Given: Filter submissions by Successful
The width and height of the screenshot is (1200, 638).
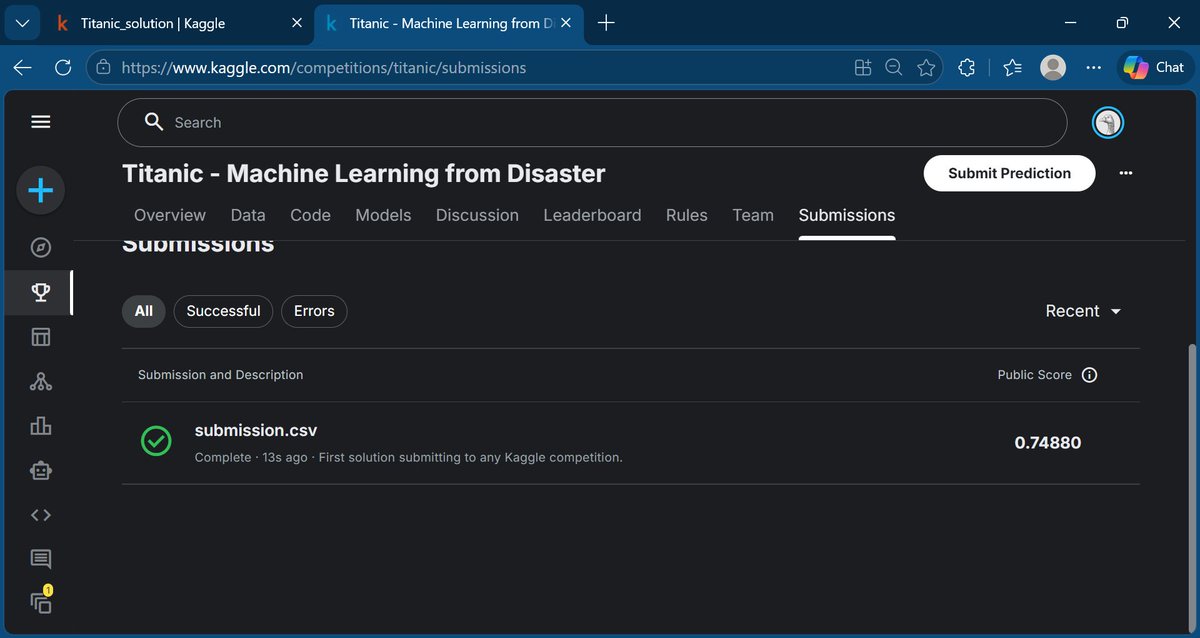Looking at the screenshot, I should (223, 311).
